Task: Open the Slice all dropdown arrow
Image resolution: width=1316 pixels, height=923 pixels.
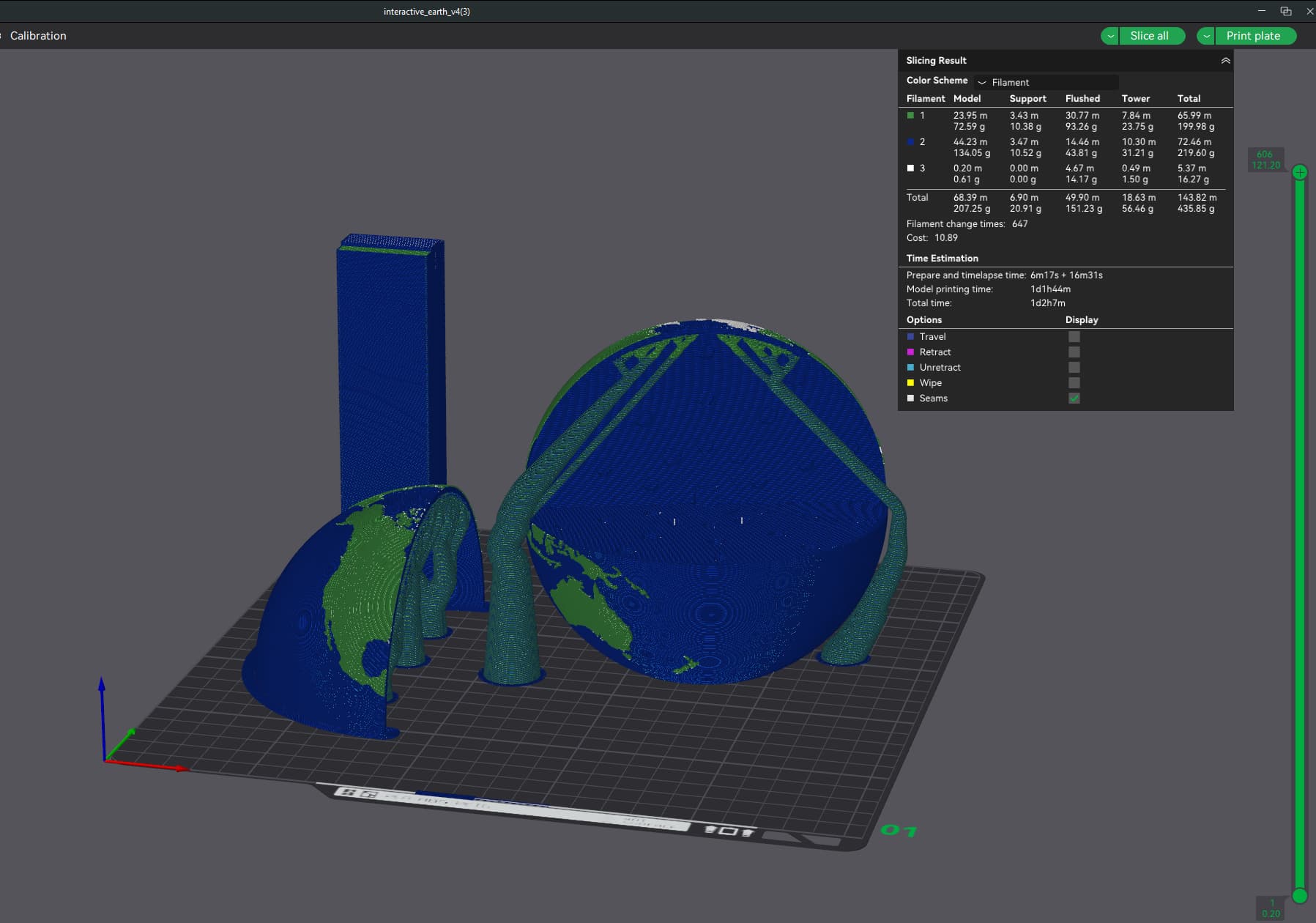Action: coord(1110,36)
